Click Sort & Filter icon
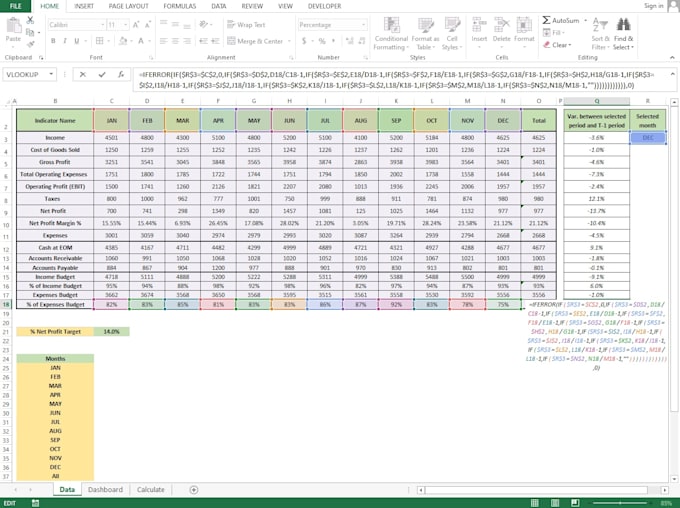The height and width of the screenshot is (508, 680). pos(600,26)
